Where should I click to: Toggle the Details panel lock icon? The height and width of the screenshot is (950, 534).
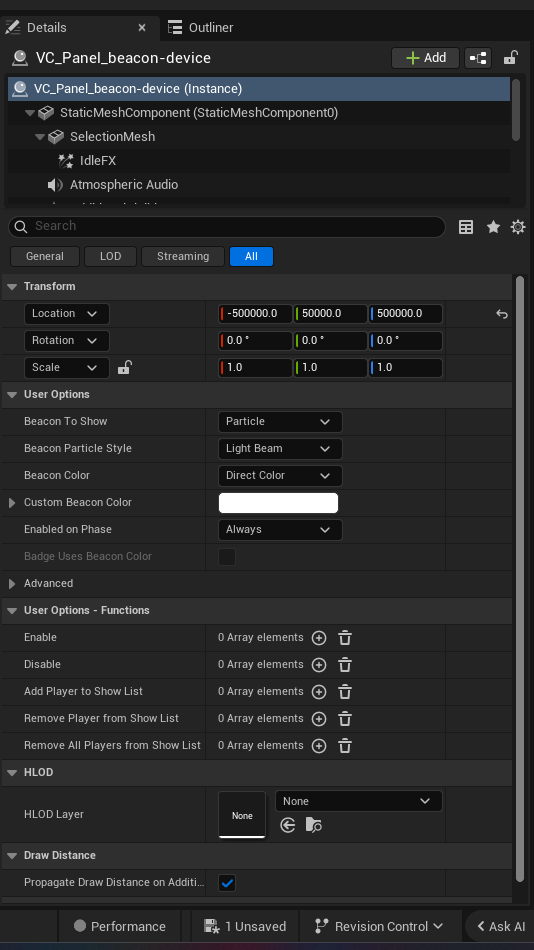(x=510, y=58)
